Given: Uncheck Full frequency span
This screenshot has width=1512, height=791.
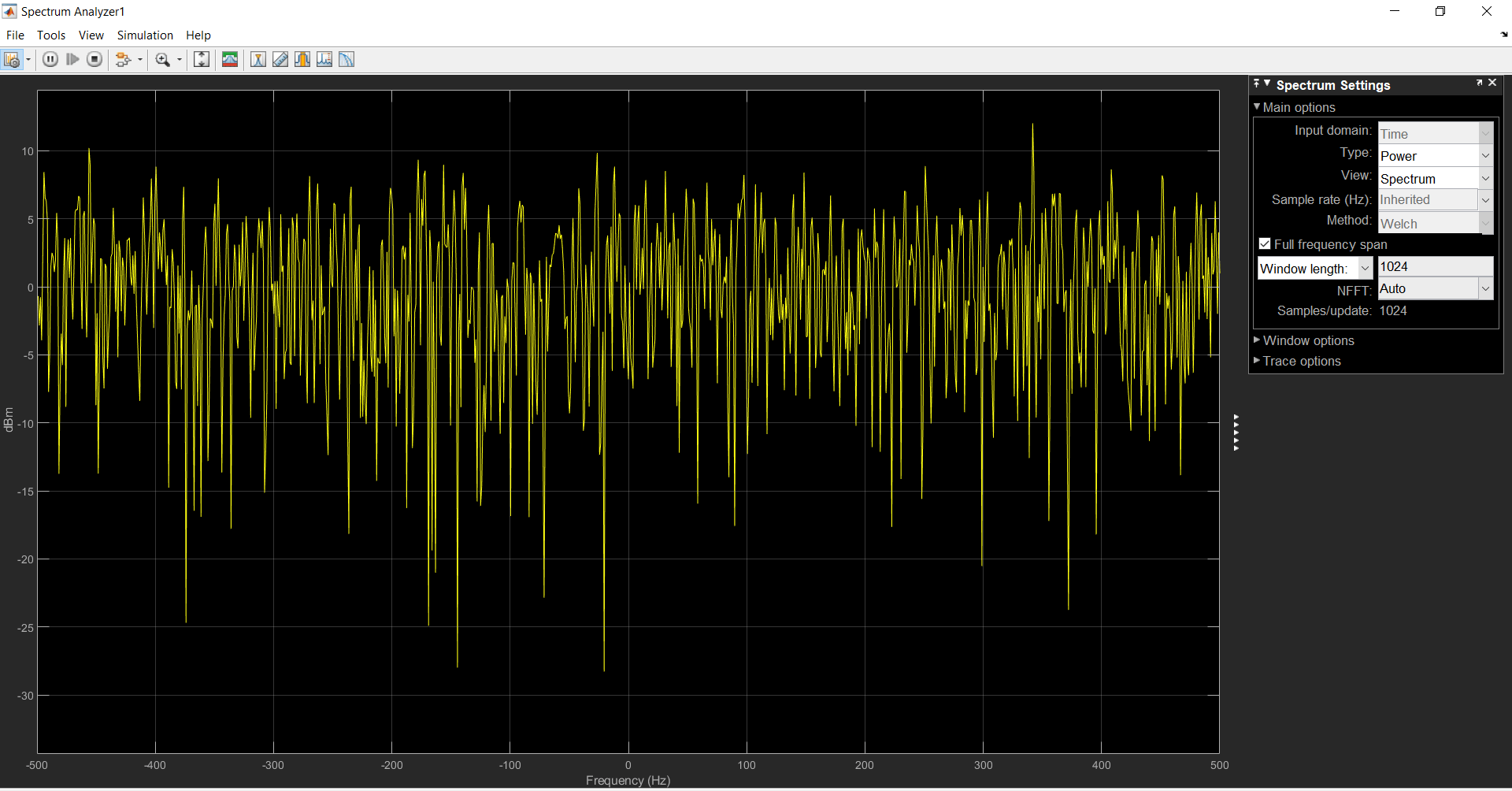Looking at the screenshot, I should click(1265, 244).
